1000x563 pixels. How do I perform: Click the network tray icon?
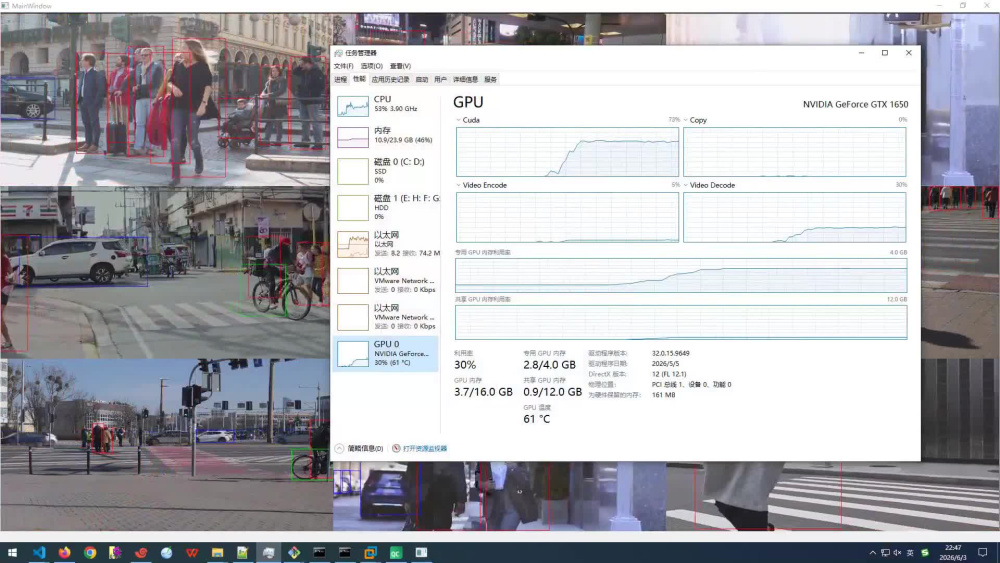tap(885, 553)
